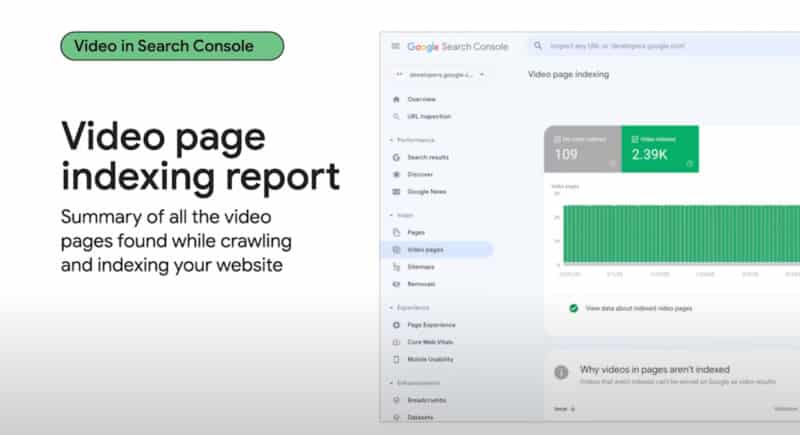This screenshot has width=800, height=435.
Task: Click the Discover asterisk icon
Action: (397, 174)
